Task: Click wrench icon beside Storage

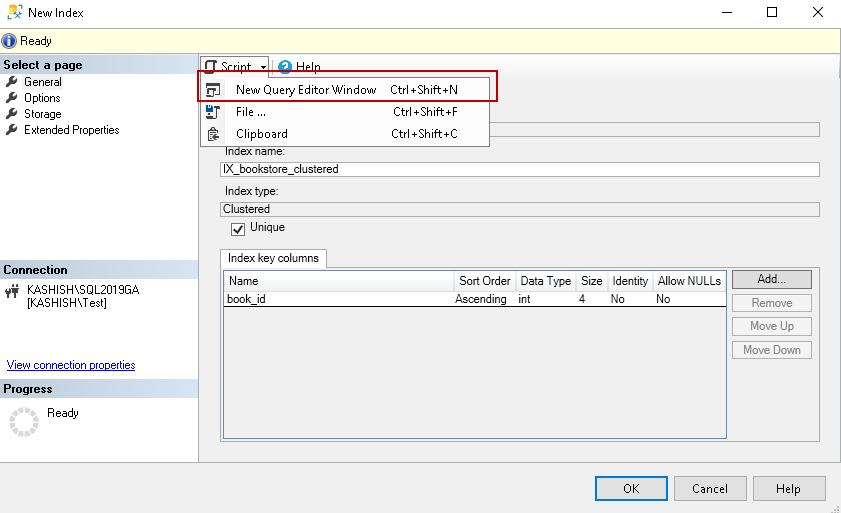Action: 12,114
